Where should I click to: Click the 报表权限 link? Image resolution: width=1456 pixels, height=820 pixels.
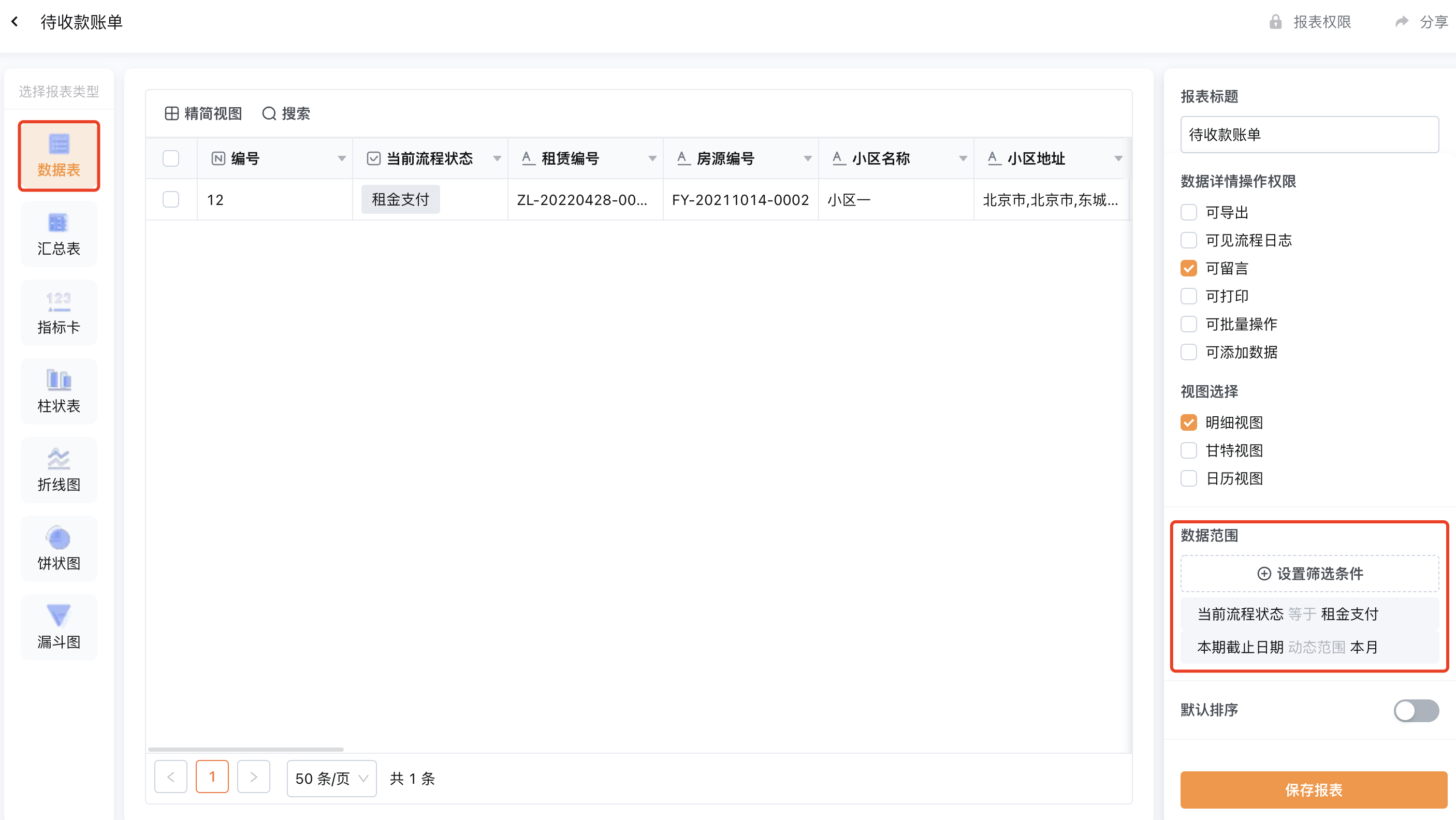point(1322,22)
